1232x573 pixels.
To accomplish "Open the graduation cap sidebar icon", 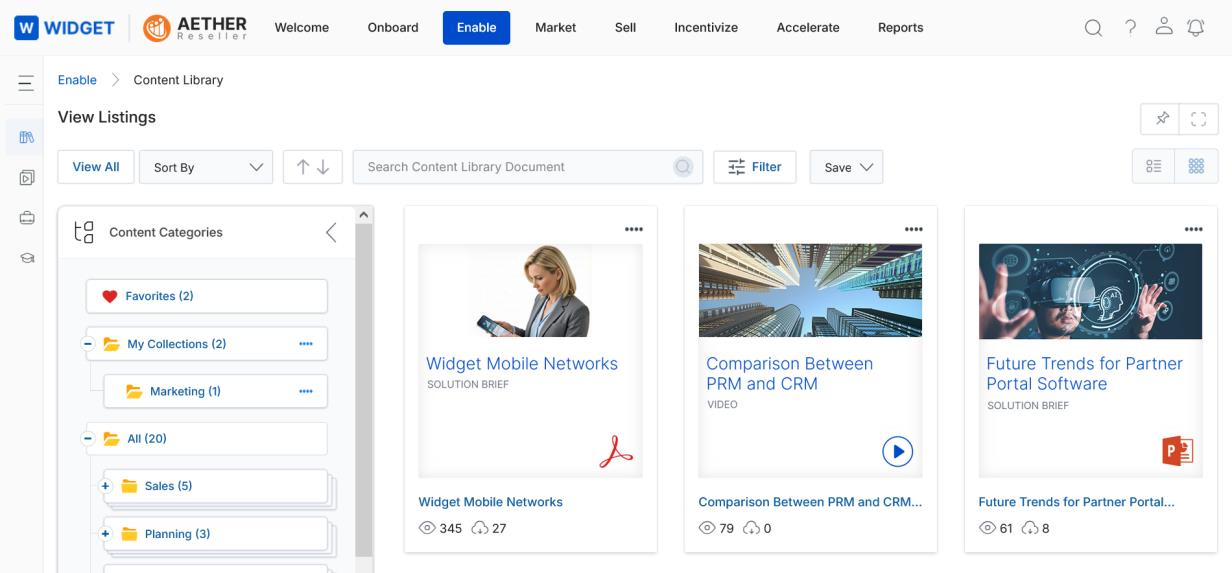I will pos(27,257).
